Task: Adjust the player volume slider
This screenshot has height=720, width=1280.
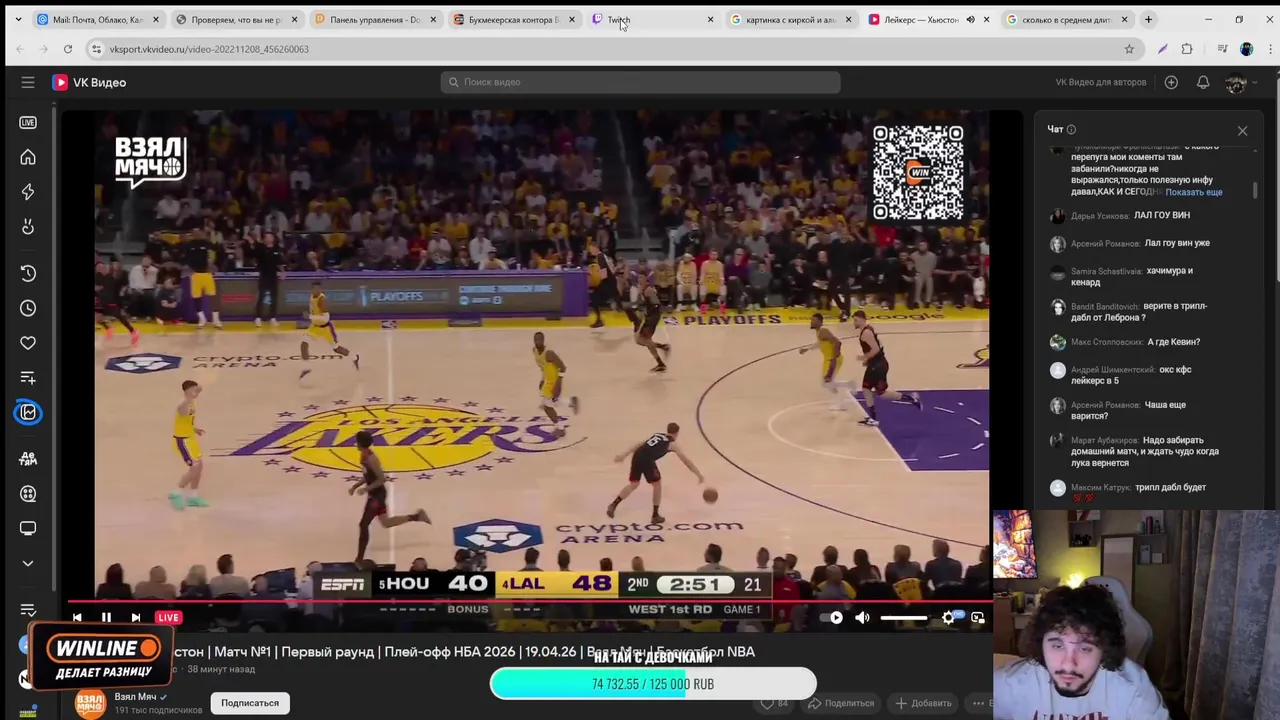Action: (x=904, y=617)
